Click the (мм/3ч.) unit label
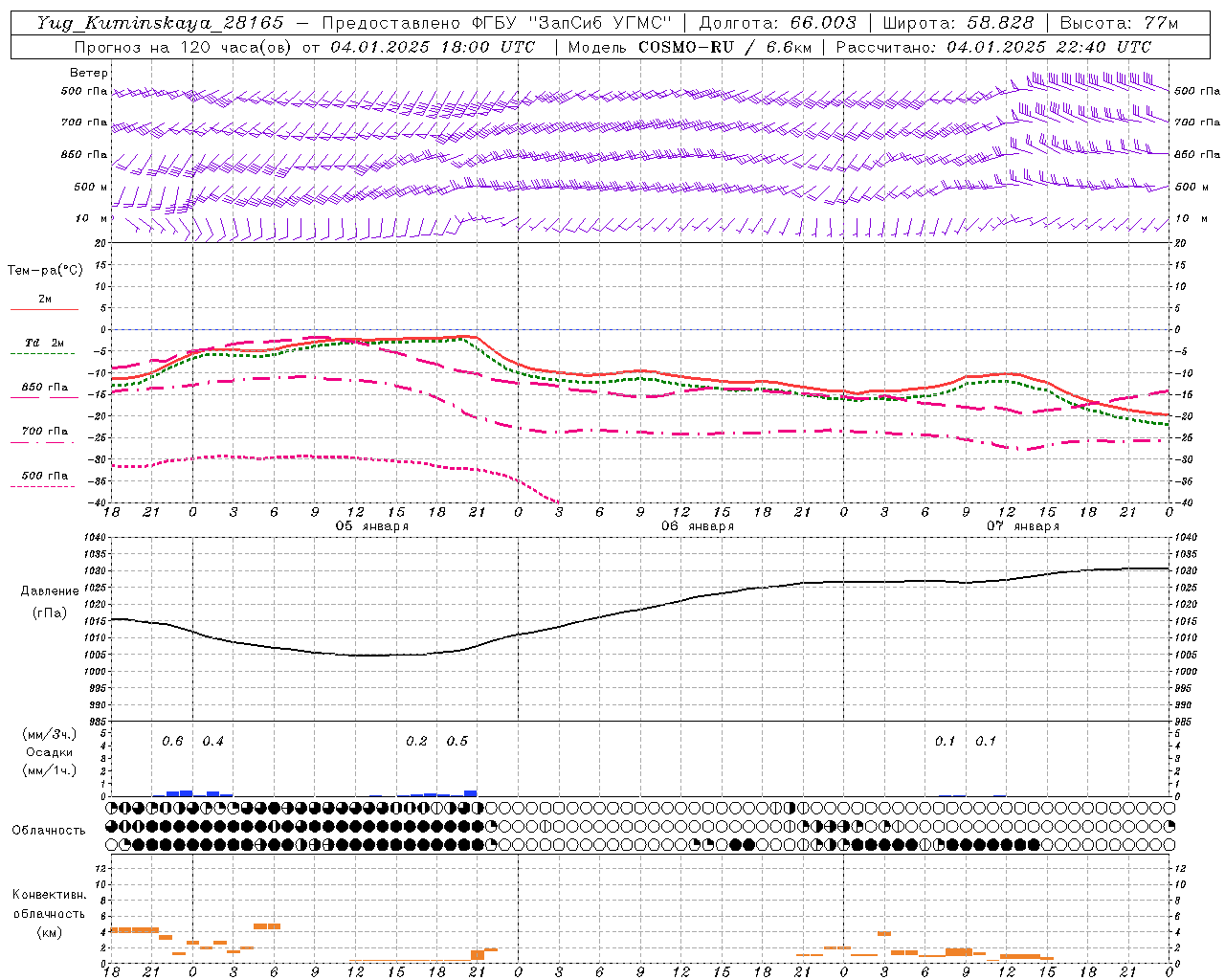The image size is (1225, 980). click(50, 734)
